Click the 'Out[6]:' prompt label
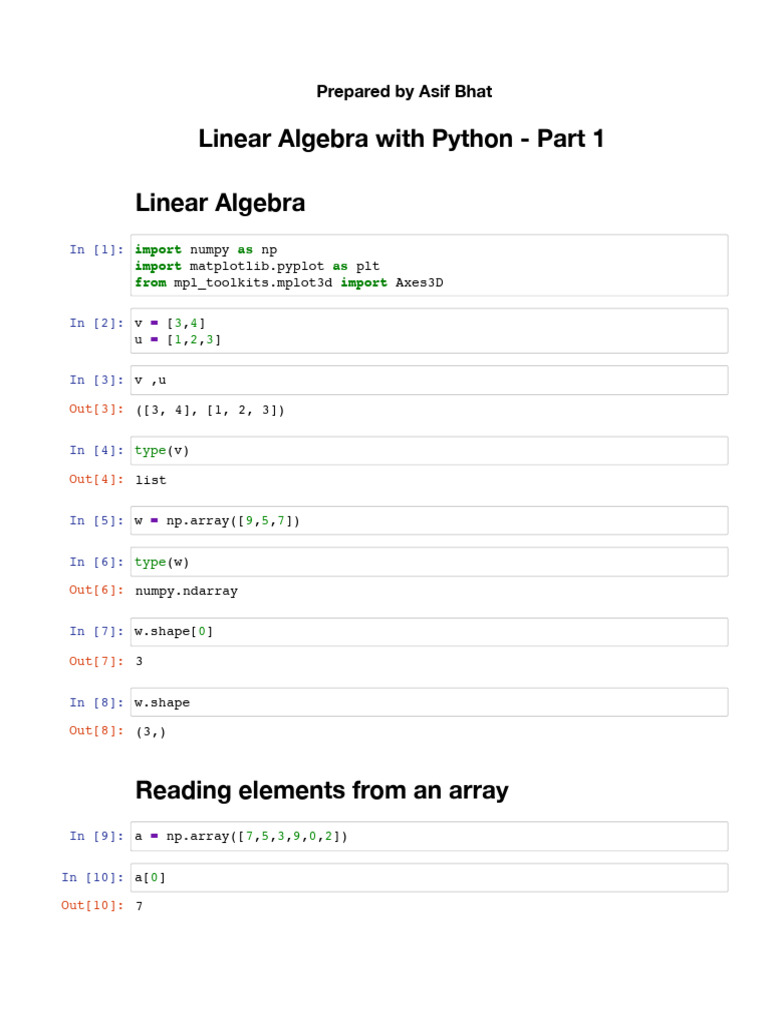This screenshot has height=1024, width=768. tap(97, 590)
